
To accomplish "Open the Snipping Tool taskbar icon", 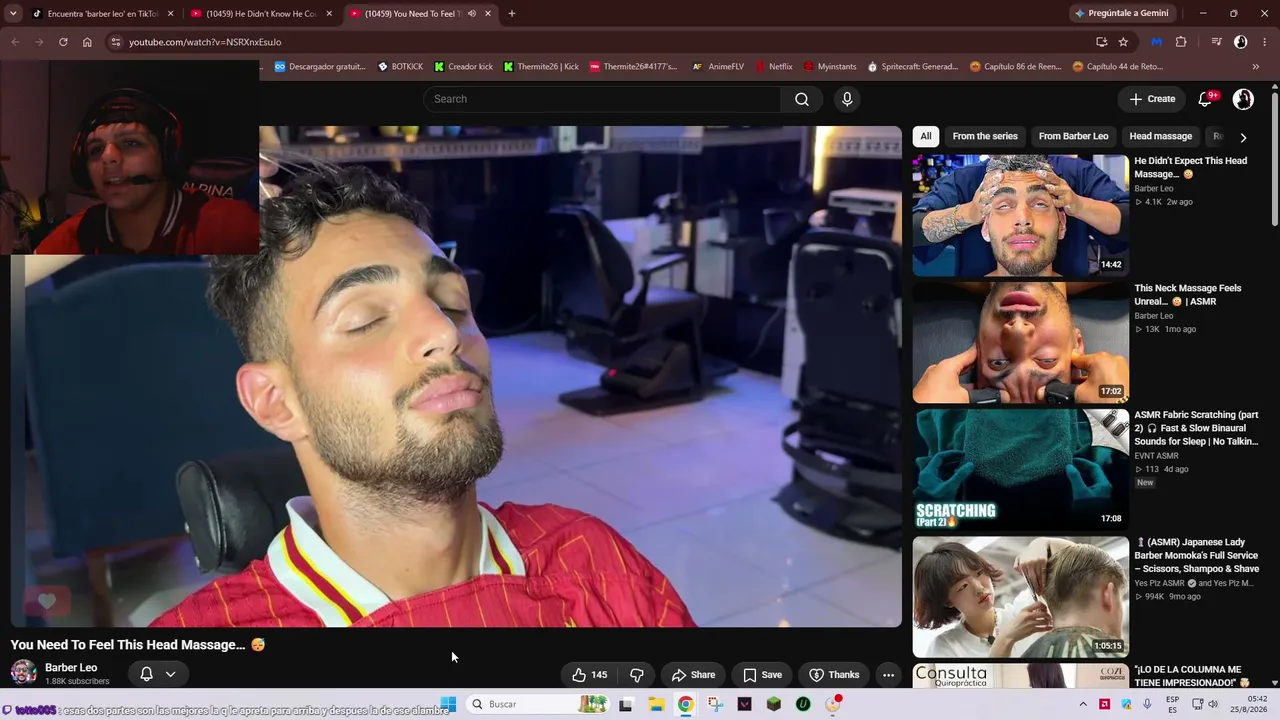I will pyautogui.click(x=715, y=704).
